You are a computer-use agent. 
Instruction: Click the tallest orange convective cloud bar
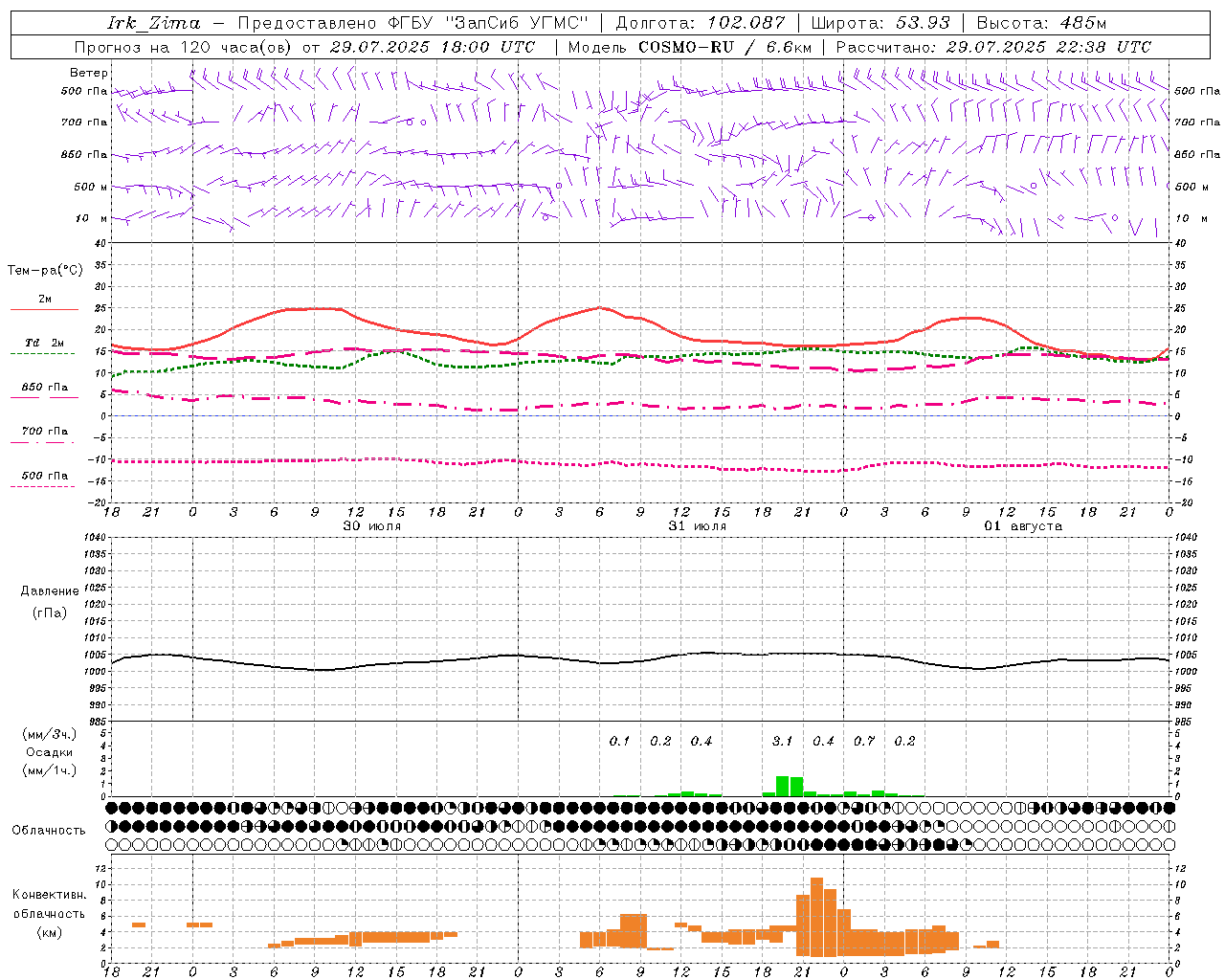coord(816,917)
